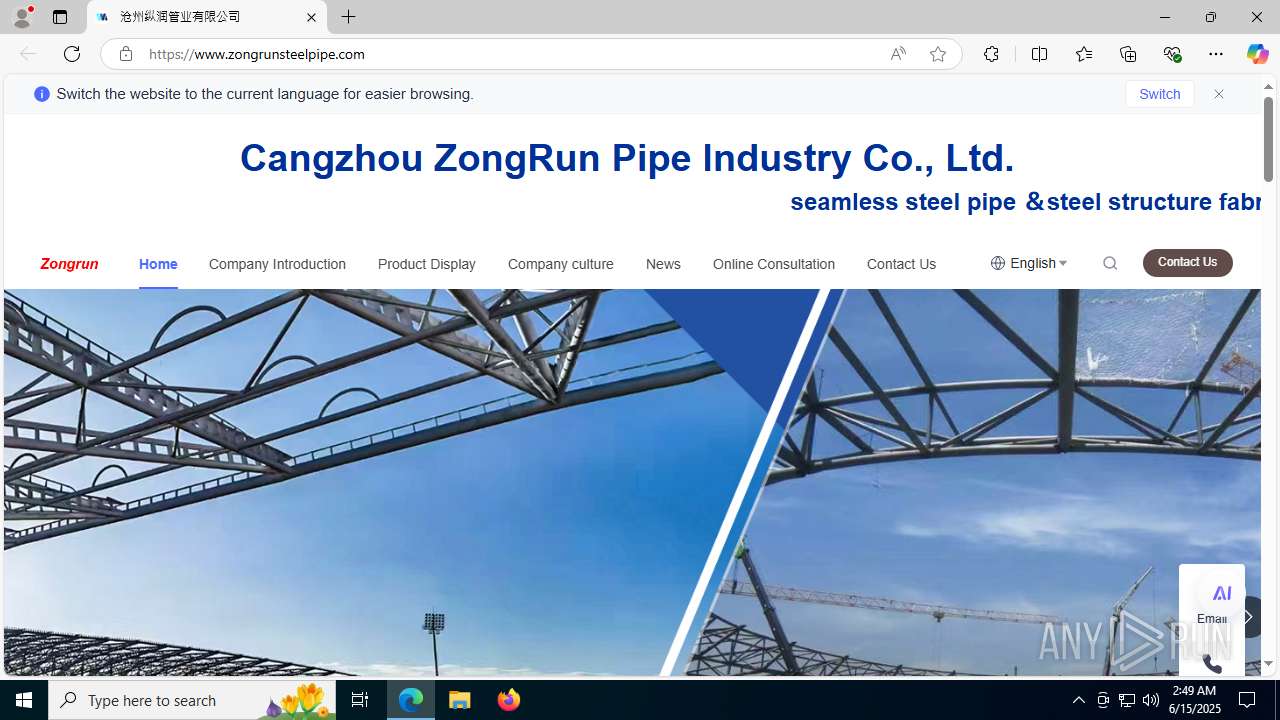View site information lock icon

click(x=126, y=54)
